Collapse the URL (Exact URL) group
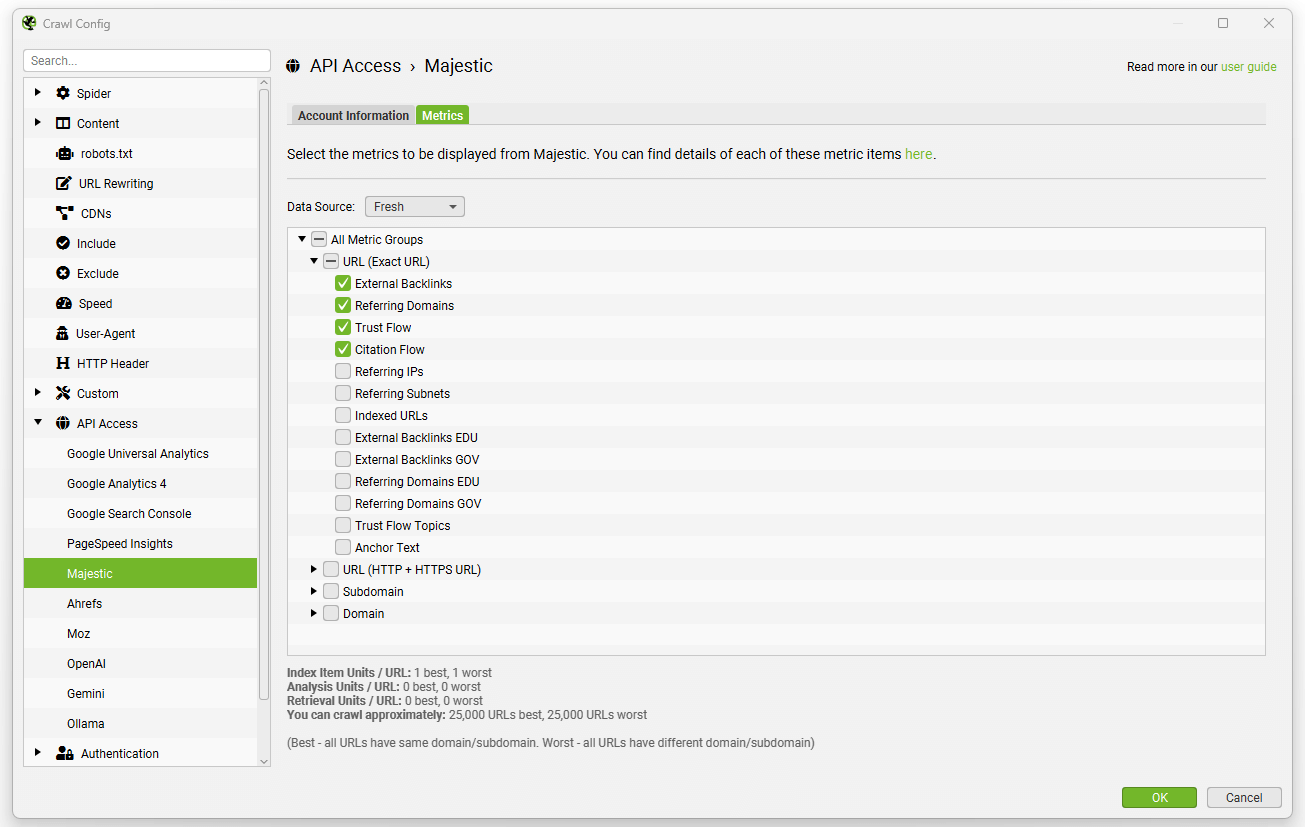Viewport: 1305px width, 827px height. coord(313,261)
